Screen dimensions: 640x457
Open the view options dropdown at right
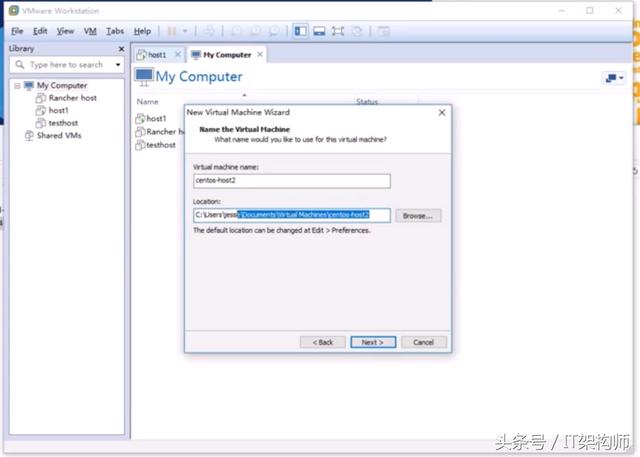[614, 78]
